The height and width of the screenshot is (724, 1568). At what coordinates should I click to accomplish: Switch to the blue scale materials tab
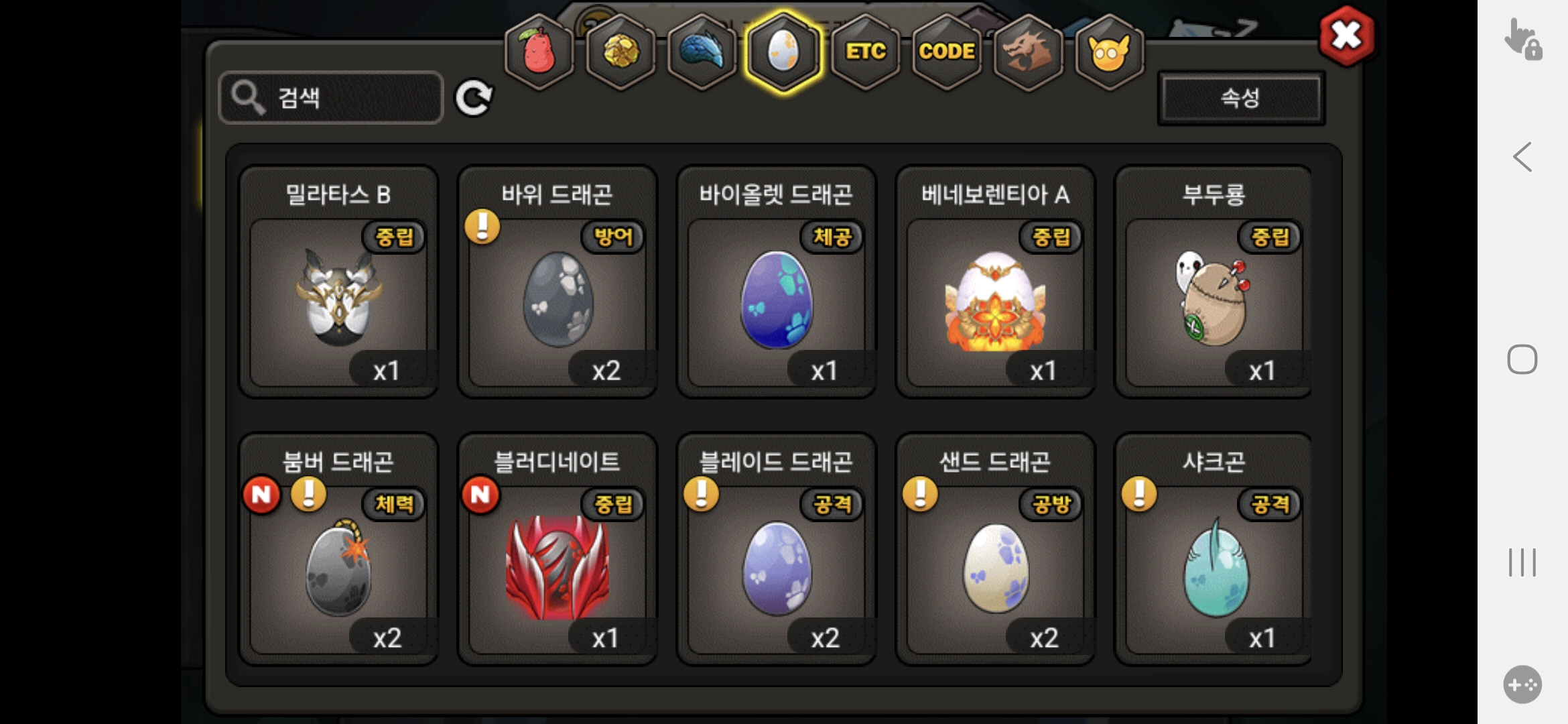pyautogui.click(x=702, y=52)
